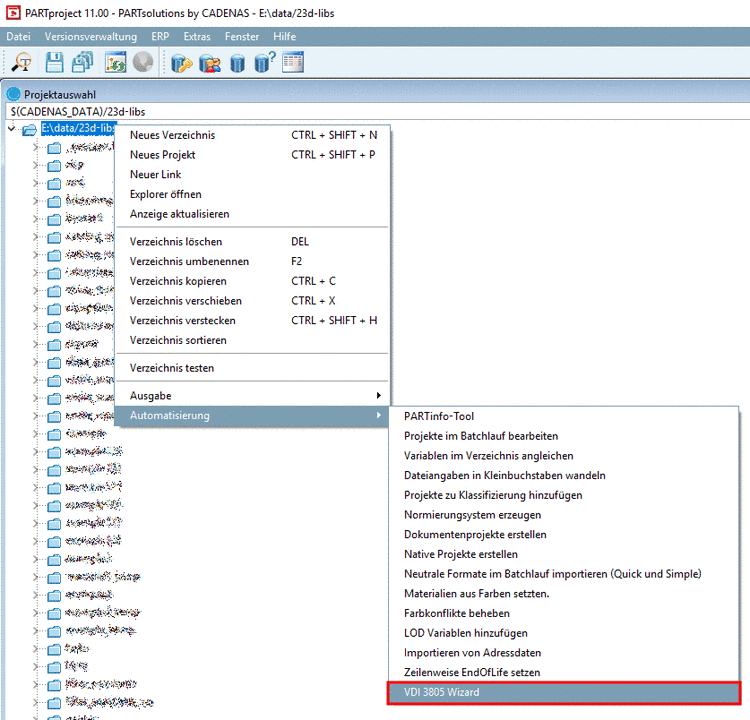Viewport: 750px width, 720px height.
Task: Click the single floppy disk save icon
Action: pos(54,62)
